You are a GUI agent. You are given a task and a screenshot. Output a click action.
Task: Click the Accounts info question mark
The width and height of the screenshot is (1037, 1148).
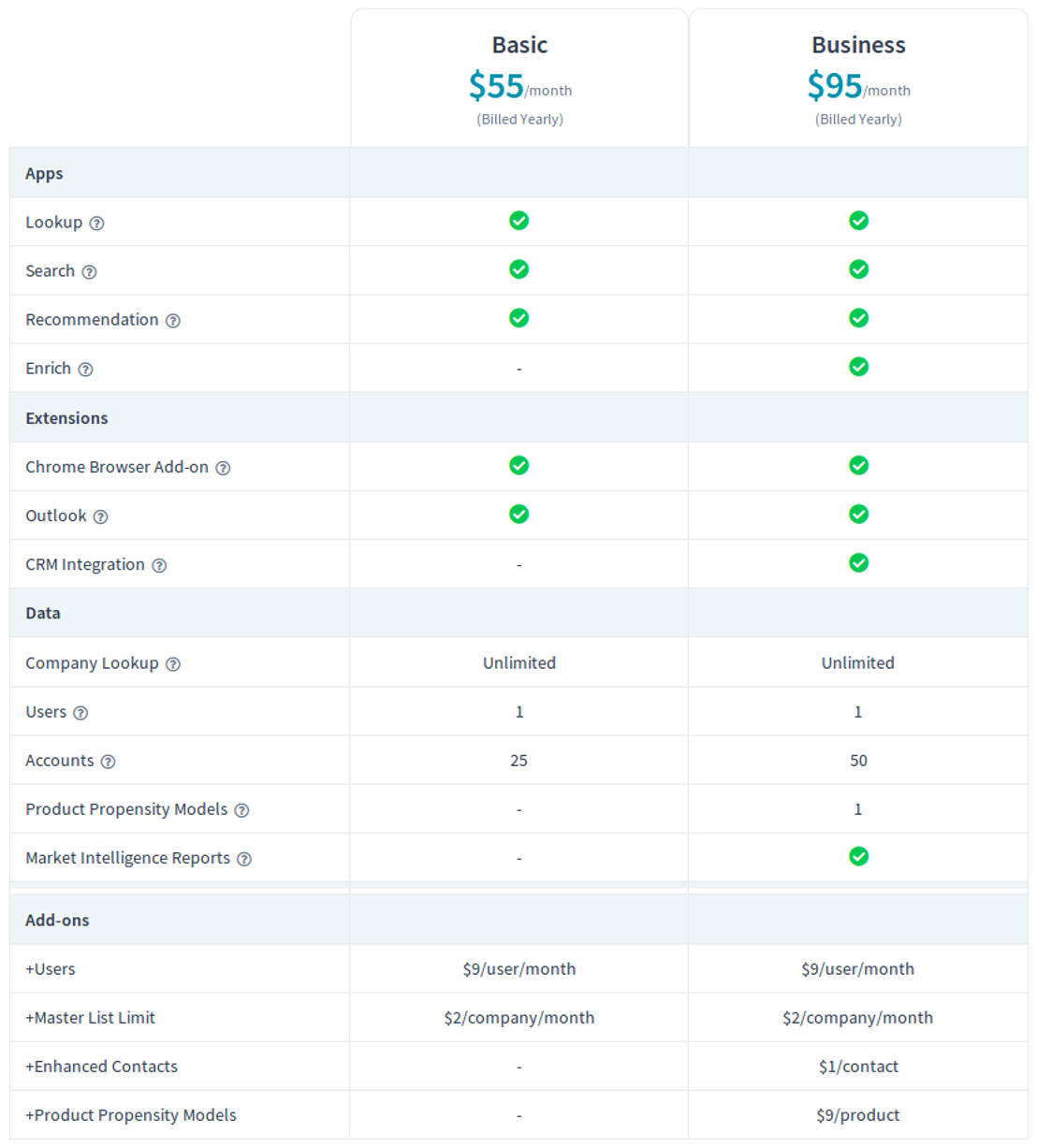108,762
